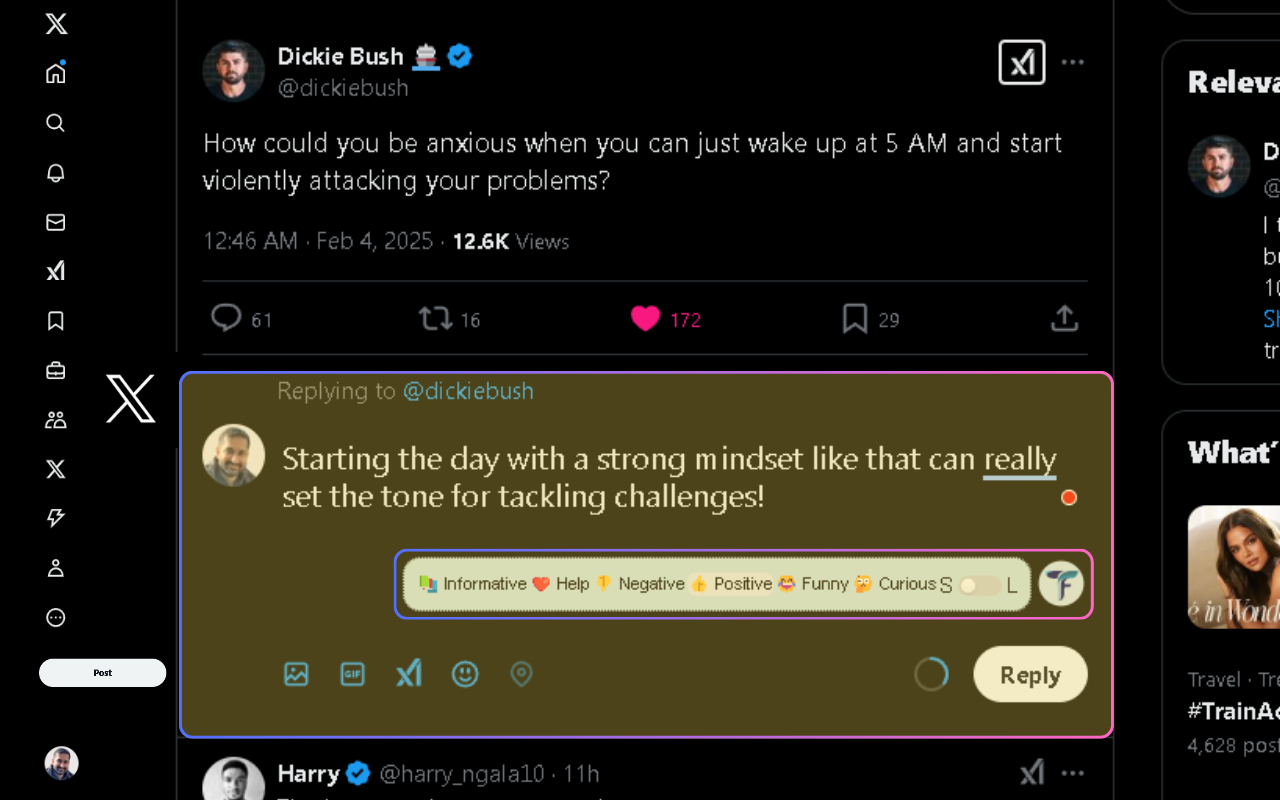Screen dimensions: 1280x800
Task: Bookmark the post with 29 saves
Action: pyautogui.click(x=855, y=319)
